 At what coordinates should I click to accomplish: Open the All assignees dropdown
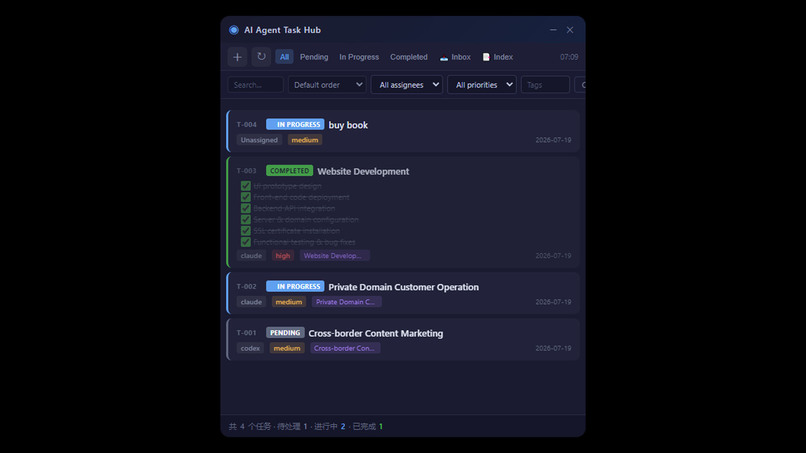pyautogui.click(x=407, y=85)
